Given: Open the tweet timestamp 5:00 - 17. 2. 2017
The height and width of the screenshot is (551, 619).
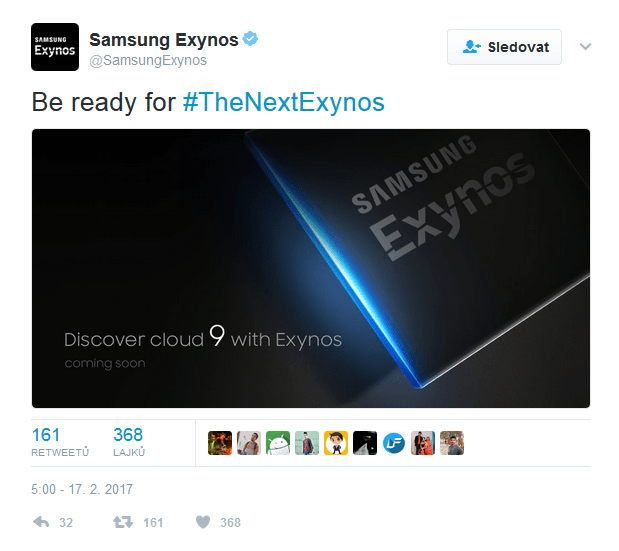Looking at the screenshot, I should (x=82, y=489).
